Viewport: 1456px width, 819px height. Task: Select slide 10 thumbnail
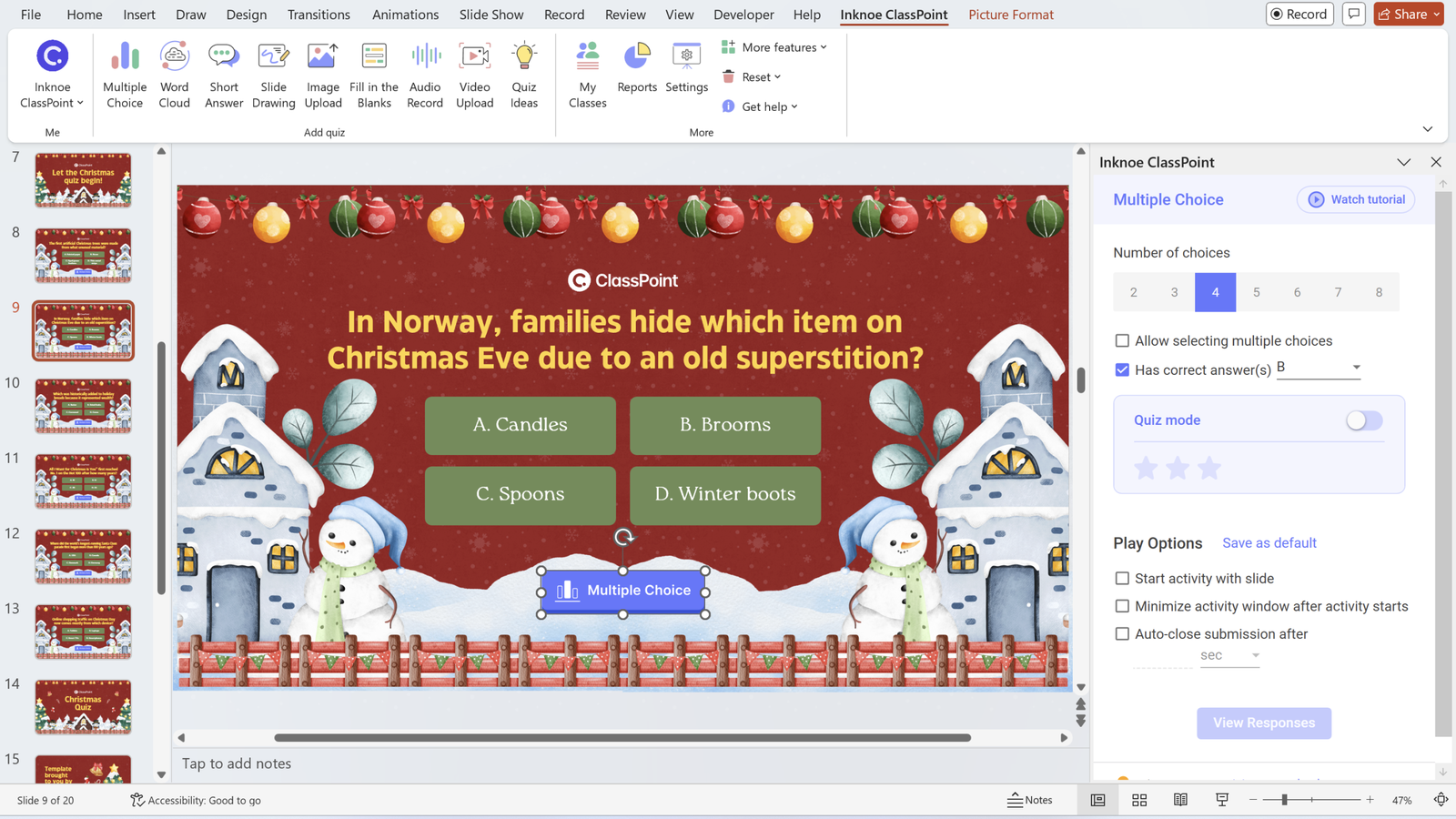[83, 406]
